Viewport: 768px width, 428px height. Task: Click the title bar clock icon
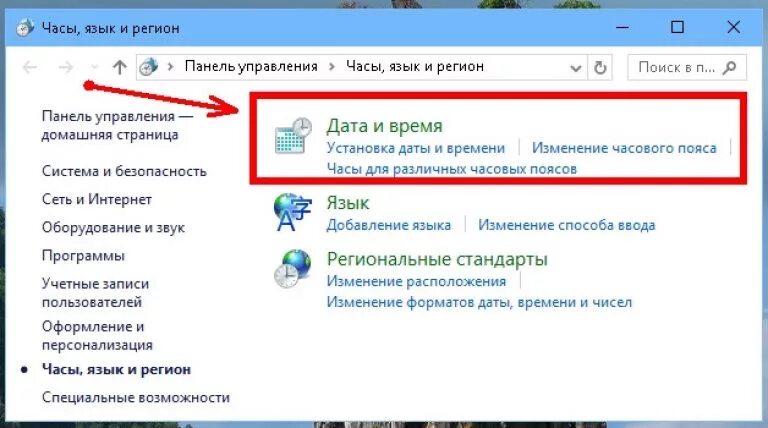point(24,28)
